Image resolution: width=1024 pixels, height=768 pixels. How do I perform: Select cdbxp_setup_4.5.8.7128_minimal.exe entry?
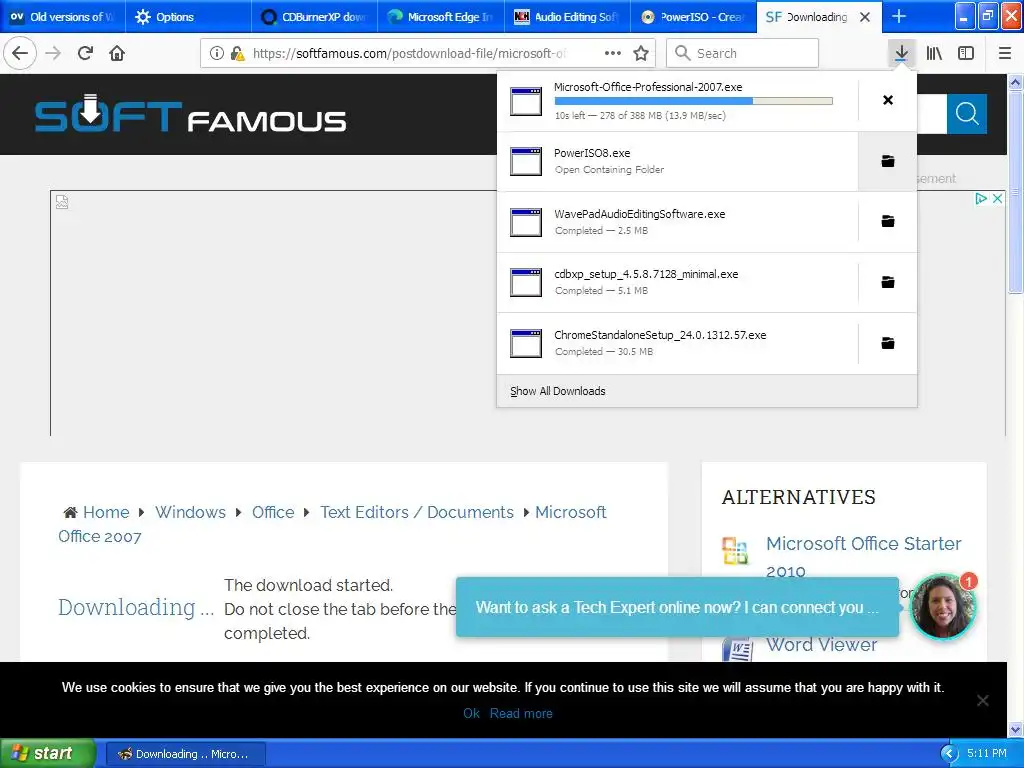click(677, 282)
